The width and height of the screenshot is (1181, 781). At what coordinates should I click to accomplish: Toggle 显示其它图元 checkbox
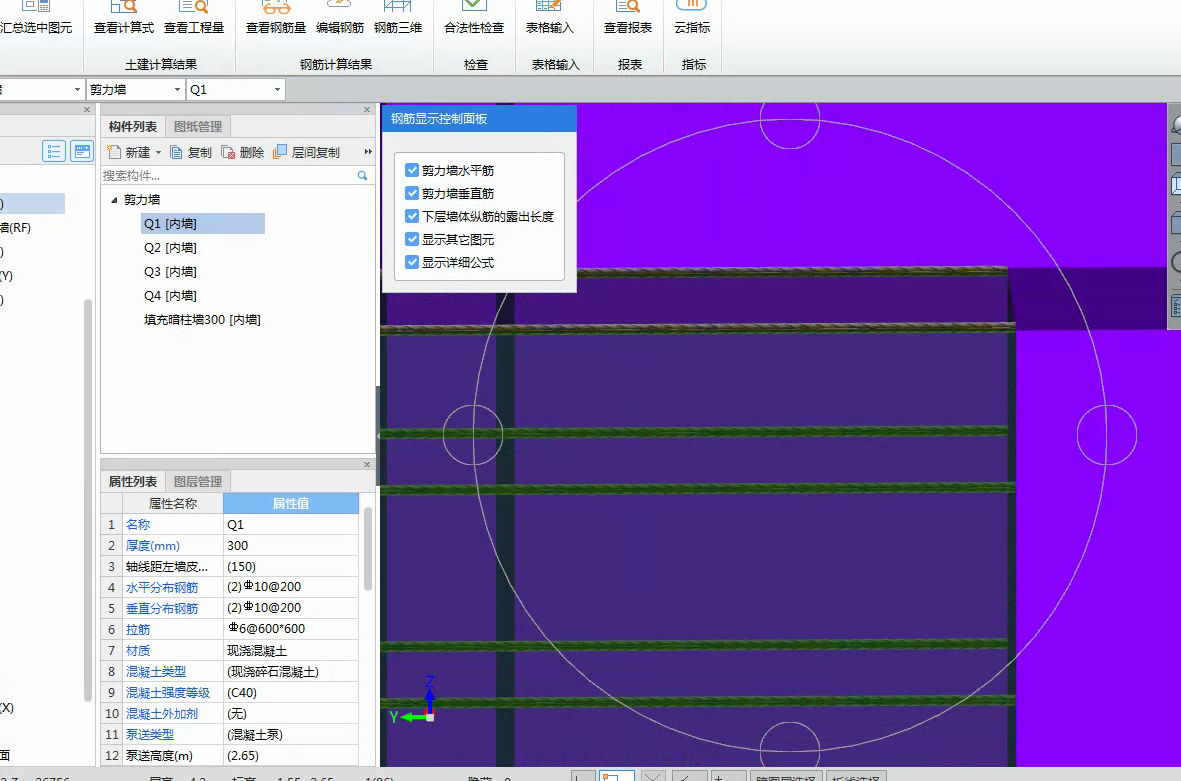pos(412,239)
